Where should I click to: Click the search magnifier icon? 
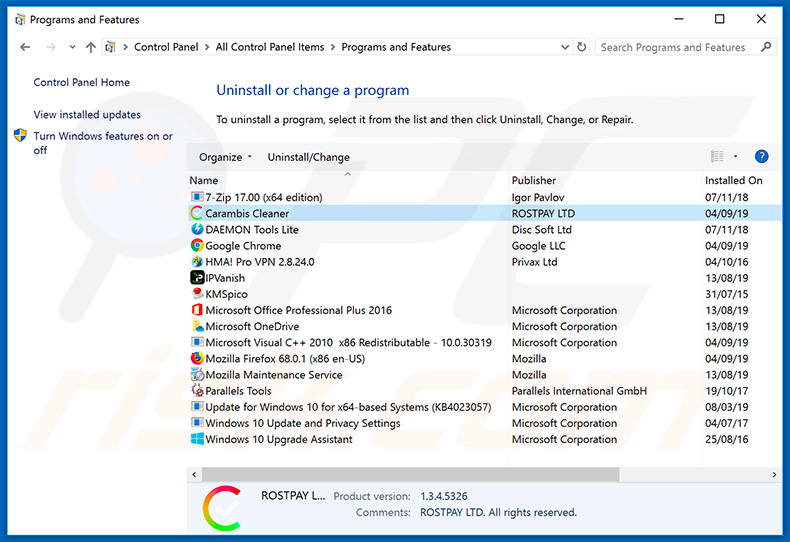[x=766, y=47]
